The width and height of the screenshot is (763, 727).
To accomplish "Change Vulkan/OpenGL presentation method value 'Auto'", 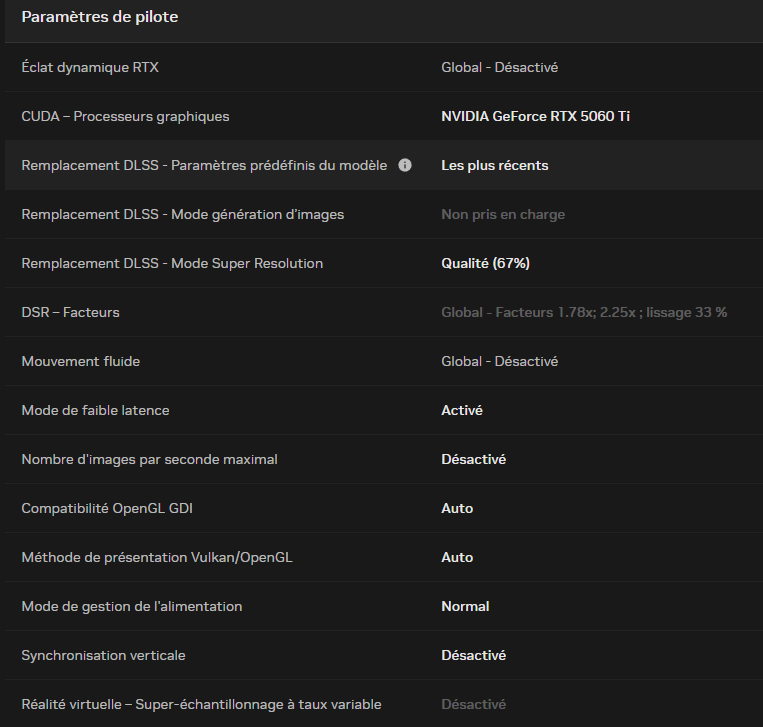I will (457, 557).
